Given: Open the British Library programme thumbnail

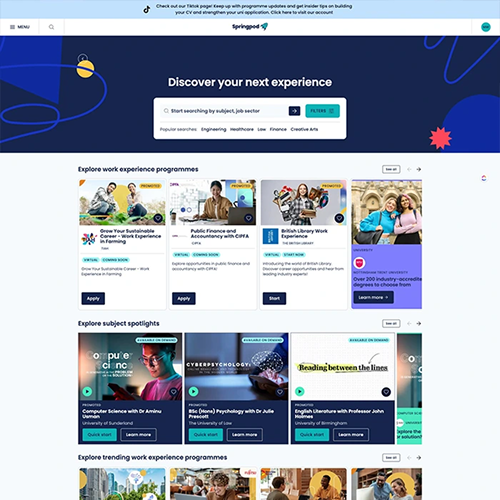Looking at the screenshot, I should click(x=303, y=202).
